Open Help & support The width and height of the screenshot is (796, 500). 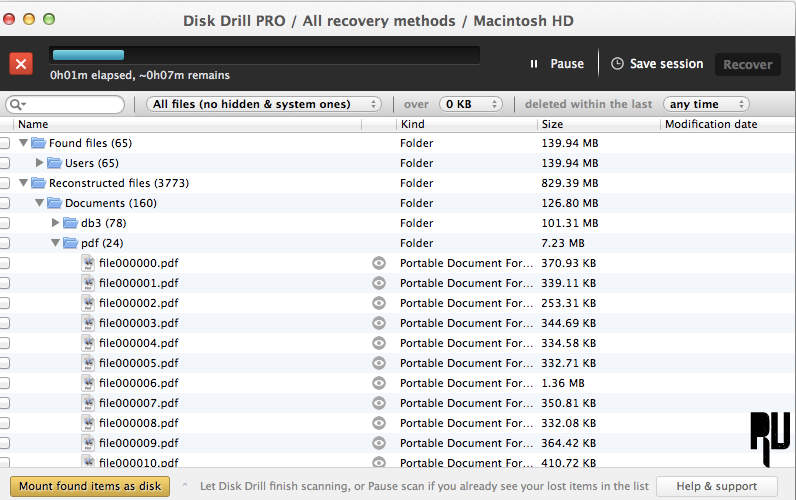click(x=716, y=486)
